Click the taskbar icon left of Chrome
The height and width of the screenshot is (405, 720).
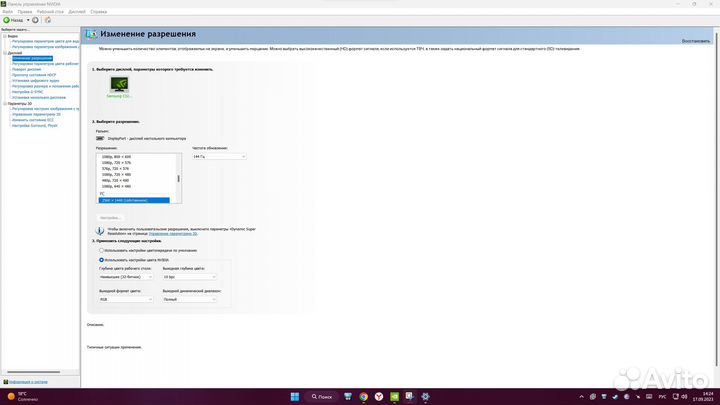(x=348, y=397)
